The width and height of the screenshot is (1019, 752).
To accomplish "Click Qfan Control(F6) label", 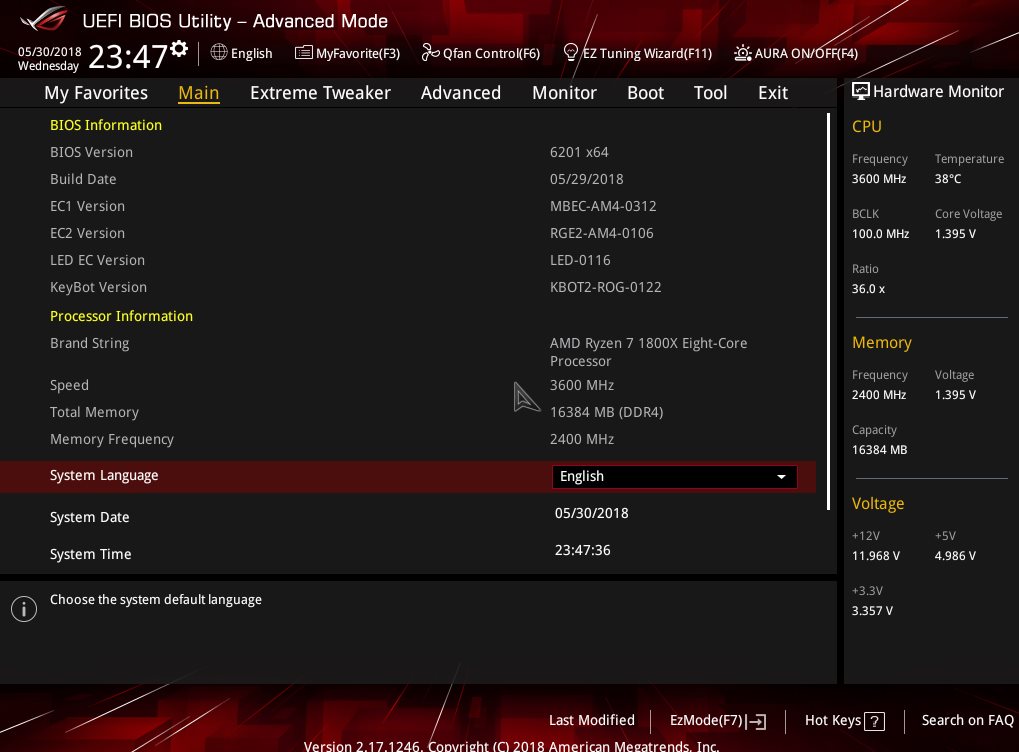I will coord(491,53).
